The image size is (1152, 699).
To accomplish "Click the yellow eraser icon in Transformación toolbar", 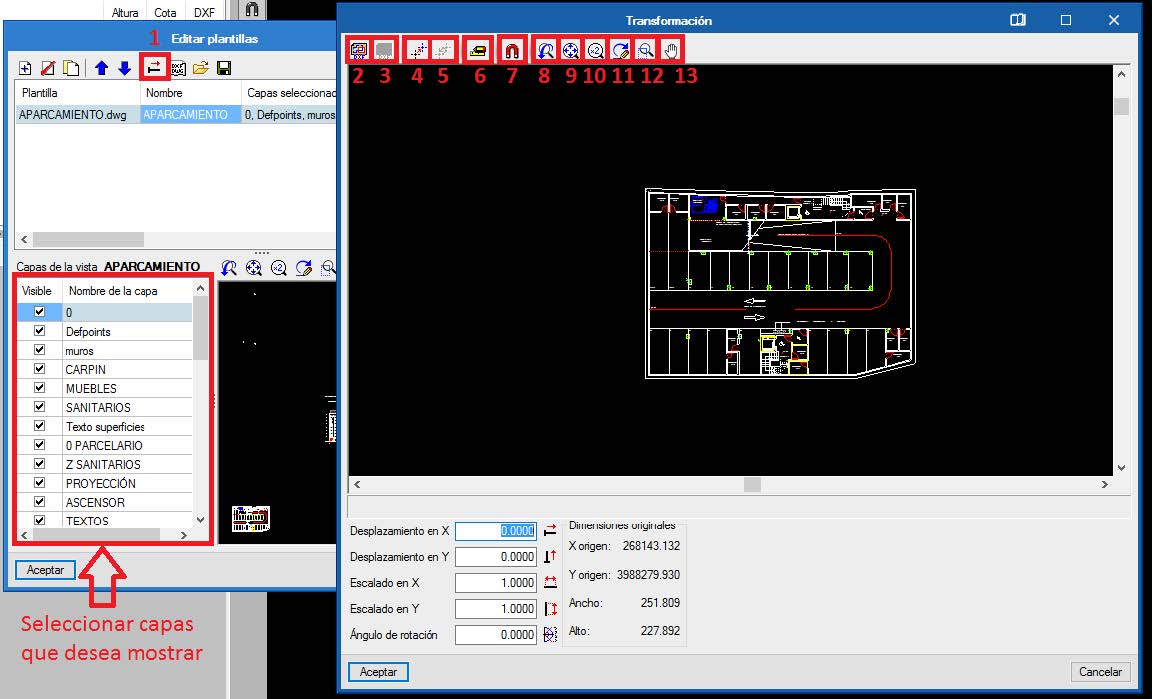I will pos(479,49).
